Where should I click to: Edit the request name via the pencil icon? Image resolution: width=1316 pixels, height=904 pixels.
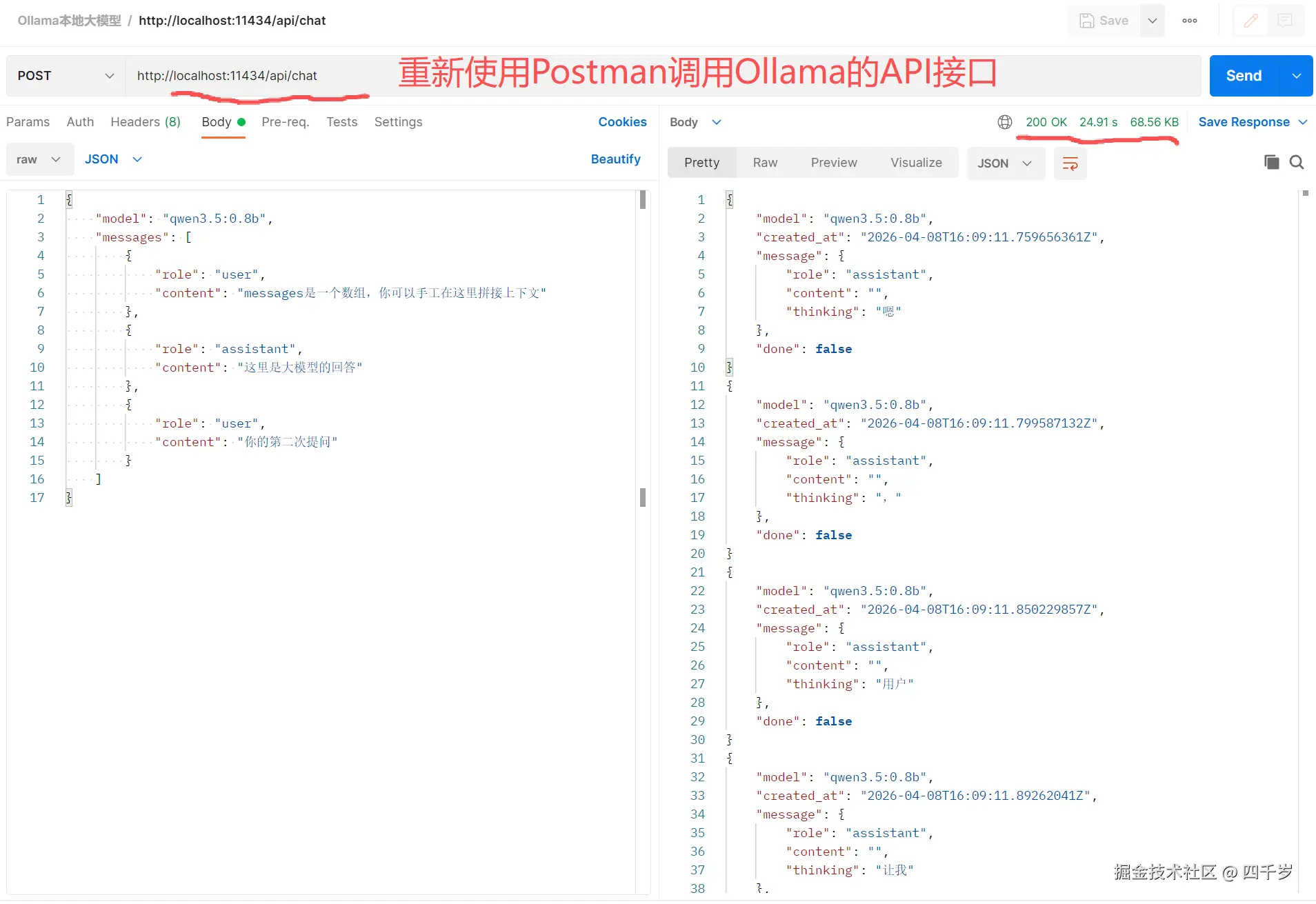(x=1251, y=21)
